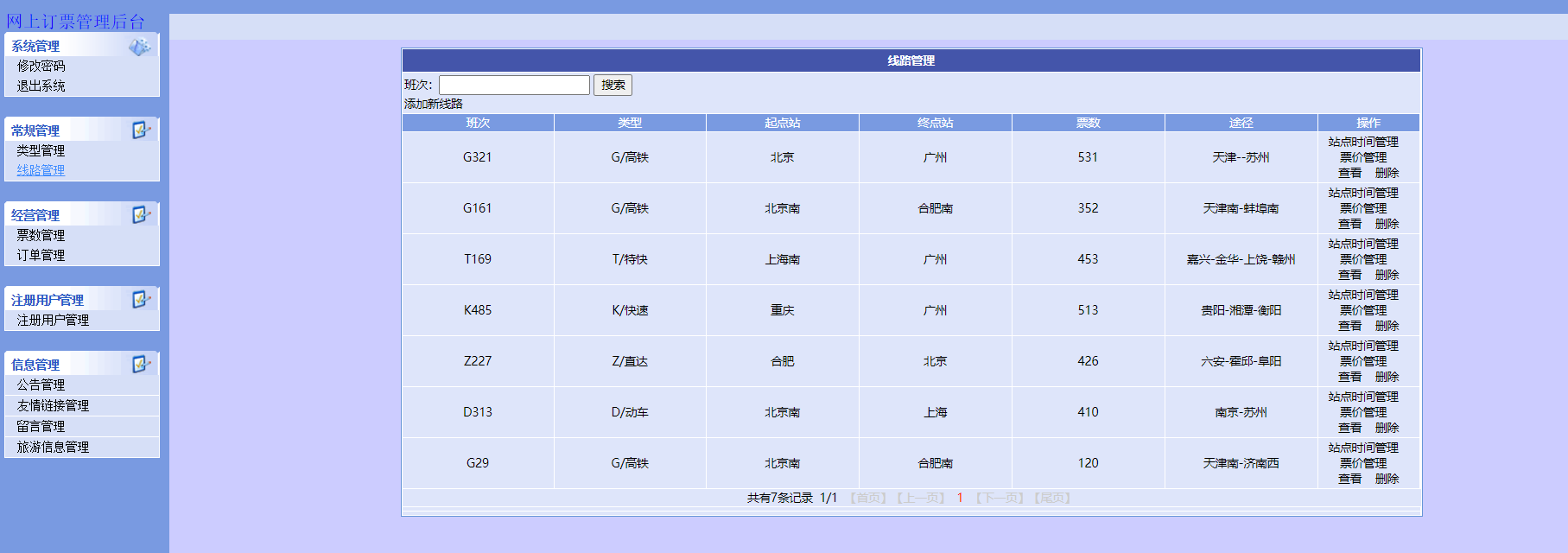Screen dimensions: 1568x553
Task: Click 删除 for train K485
Action: [x=1387, y=326]
